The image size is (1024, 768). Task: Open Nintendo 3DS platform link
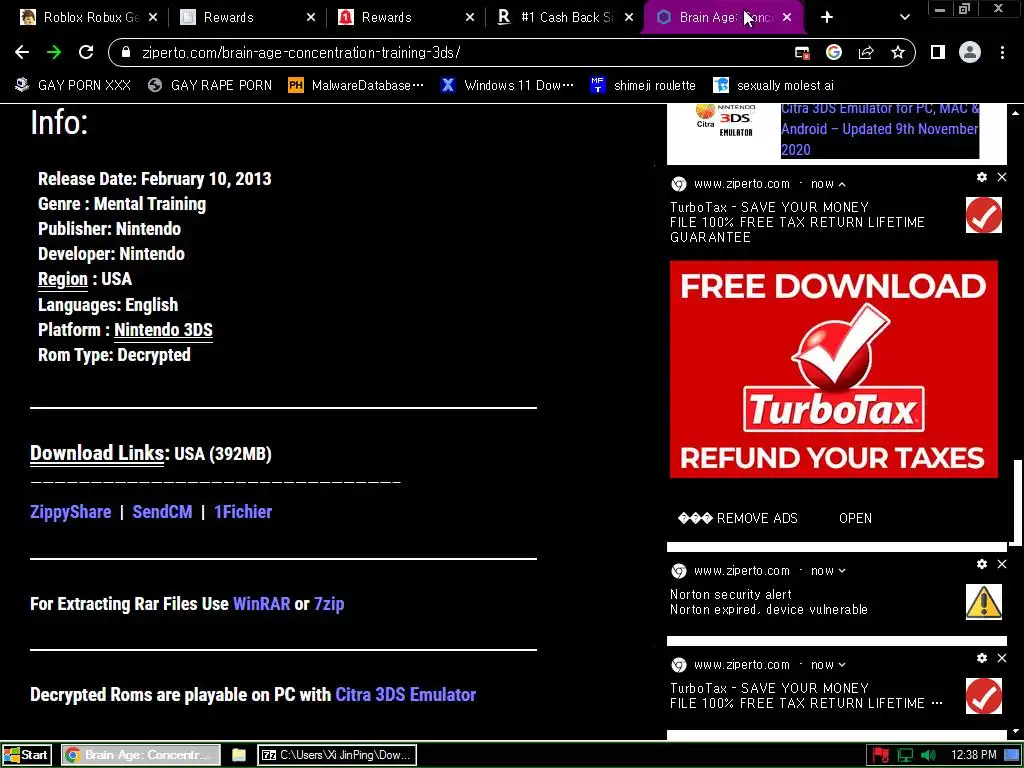pyautogui.click(x=163, y=330)
